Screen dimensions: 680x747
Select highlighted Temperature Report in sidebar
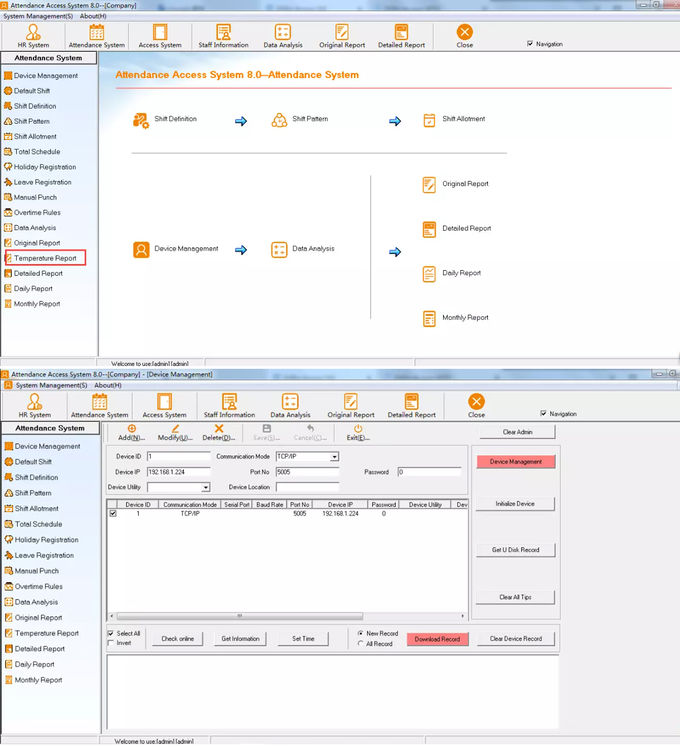[x=45, y=258]
